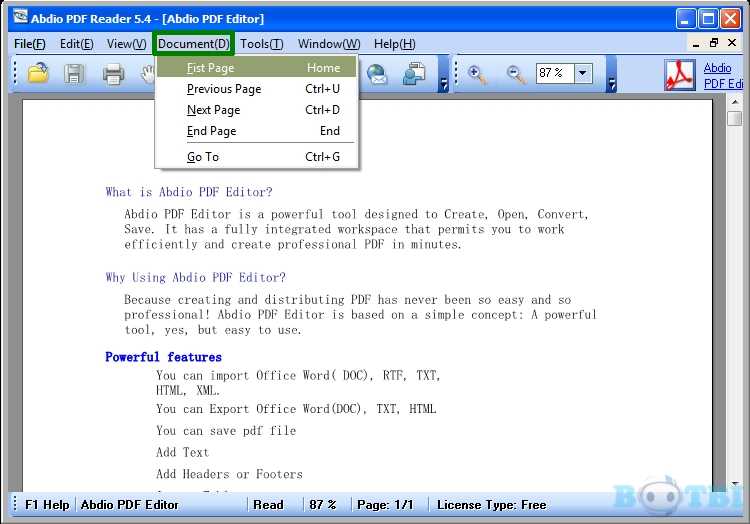Viewport: 750px width, 524px height.
Task: Click the email globe icon in toolbar
Action: coord(377,73)
